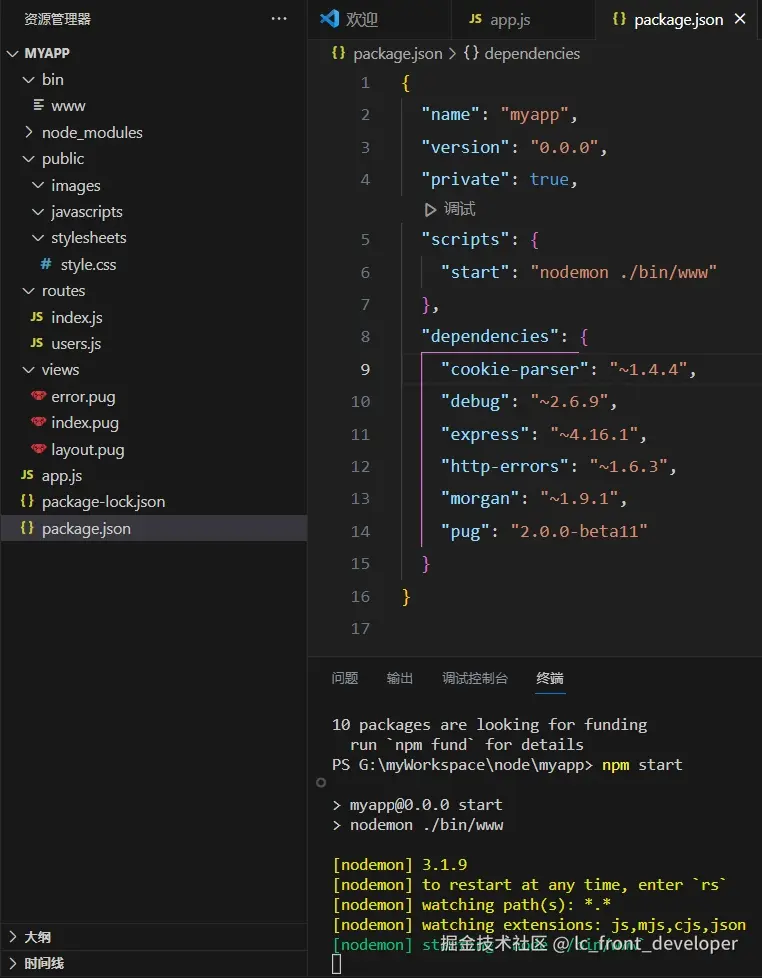Switch to the app.js editor tab
Screen dimensions: 762x978
click(523, 19)
